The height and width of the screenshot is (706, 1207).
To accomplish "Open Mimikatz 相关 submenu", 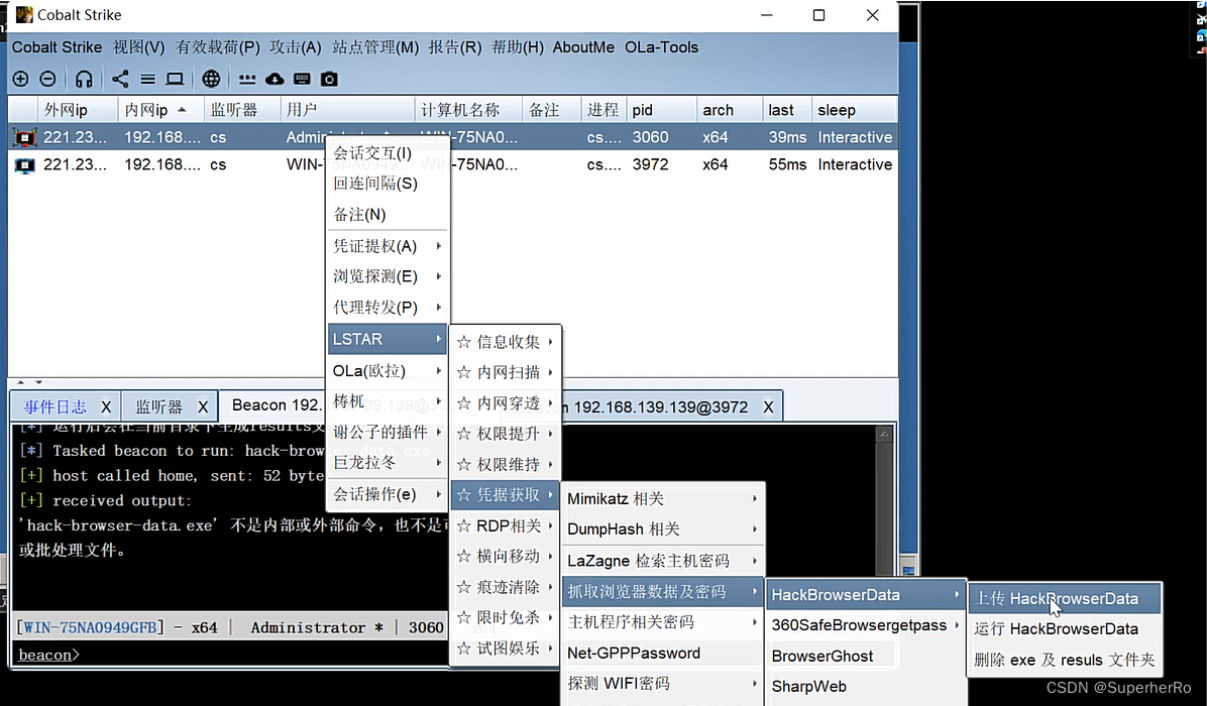I will [x=663, y=499].
